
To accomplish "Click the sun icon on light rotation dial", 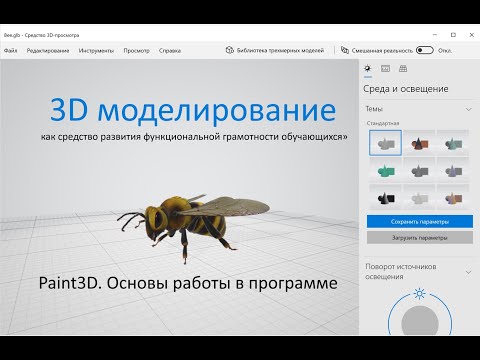I will pyautogui.click(x=419, y=294).
